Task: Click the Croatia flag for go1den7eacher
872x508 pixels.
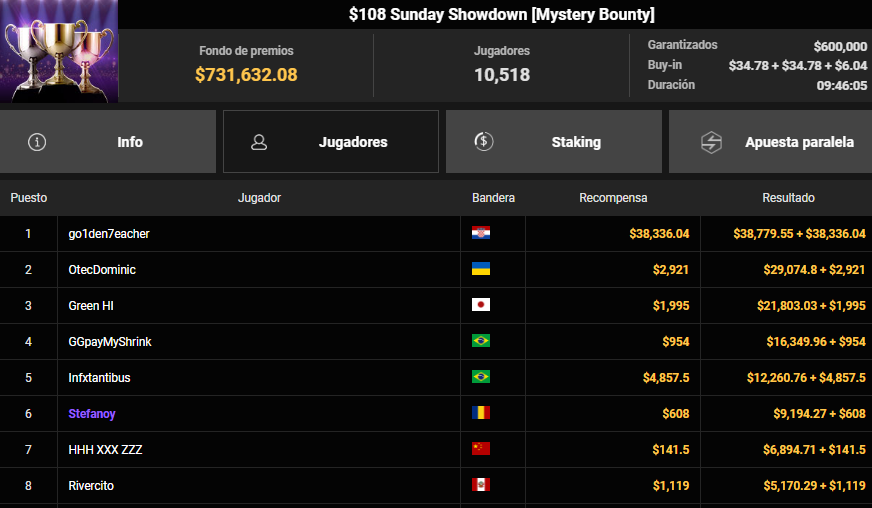Action: coord(481,233)
